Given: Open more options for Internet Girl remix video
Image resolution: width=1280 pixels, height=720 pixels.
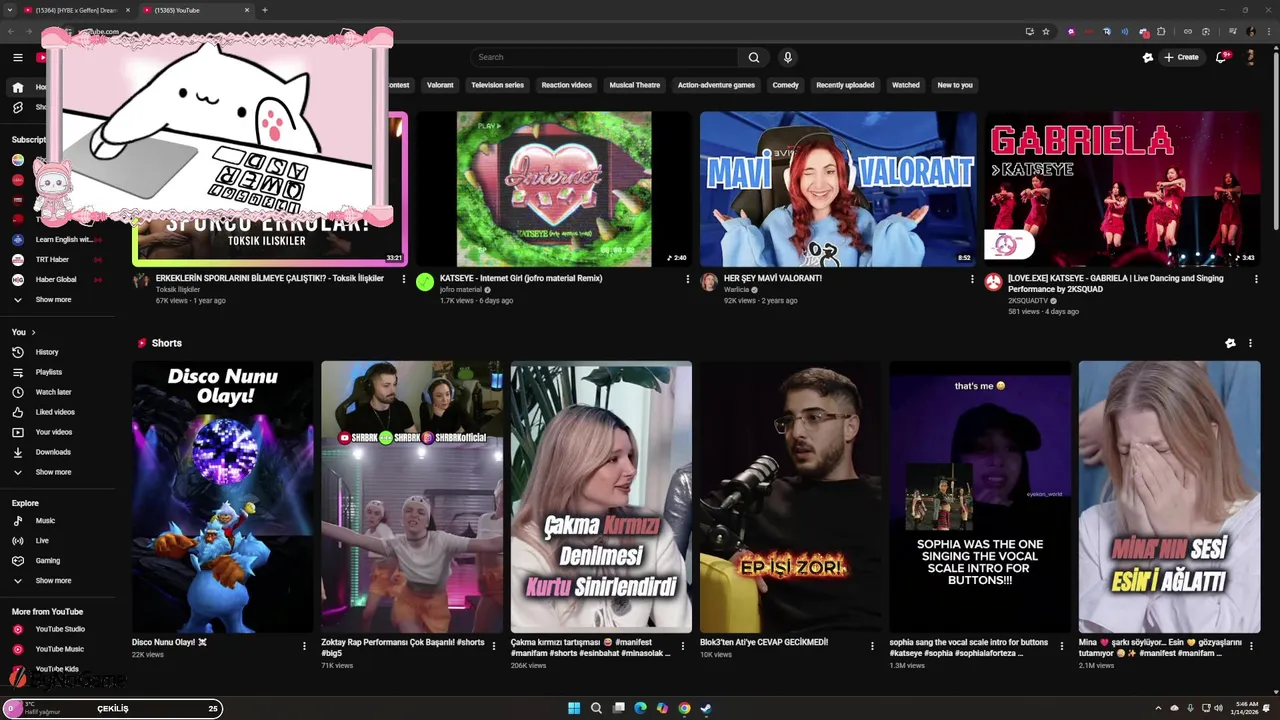Looking at the screenshot, I should point(687,279).
